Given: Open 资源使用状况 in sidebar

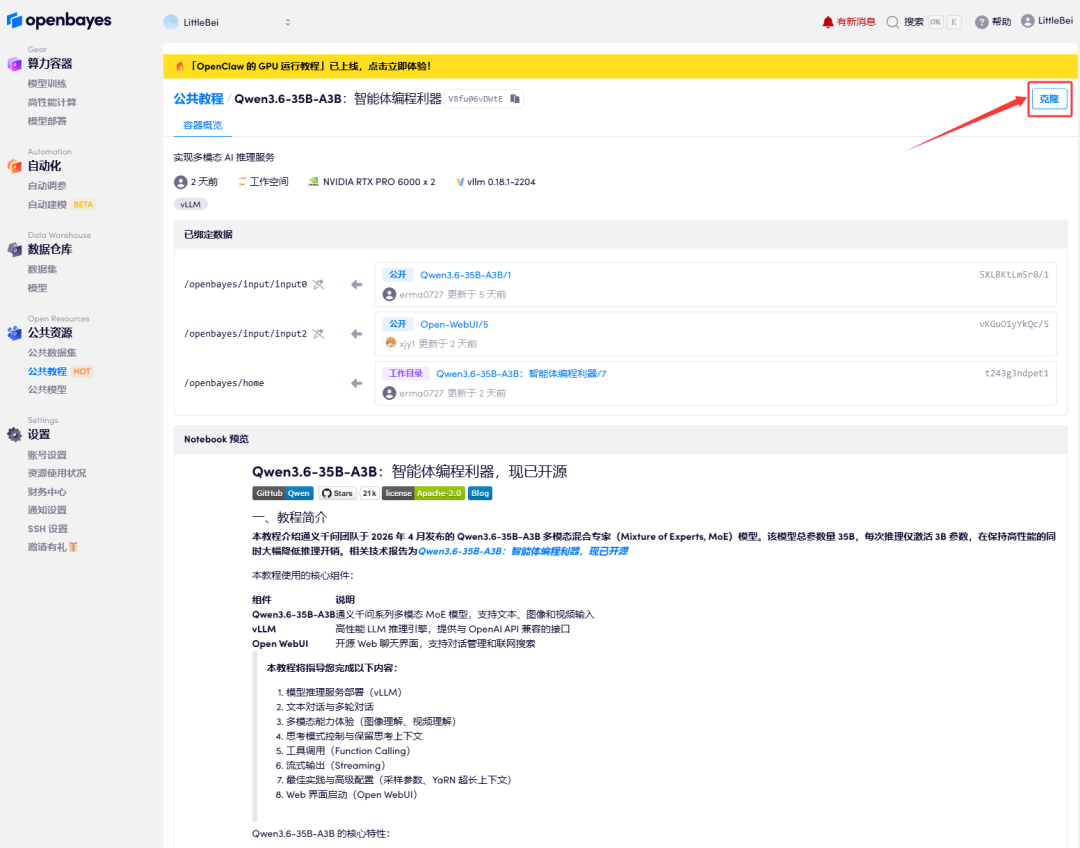Looking at the screenshot, I should (56, 473).
